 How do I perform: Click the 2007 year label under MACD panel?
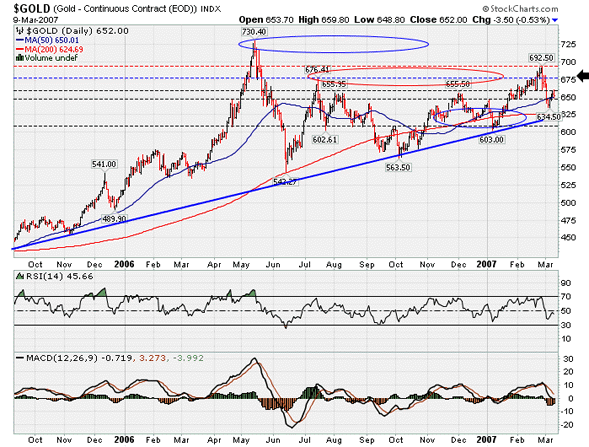tap(486, 439)
